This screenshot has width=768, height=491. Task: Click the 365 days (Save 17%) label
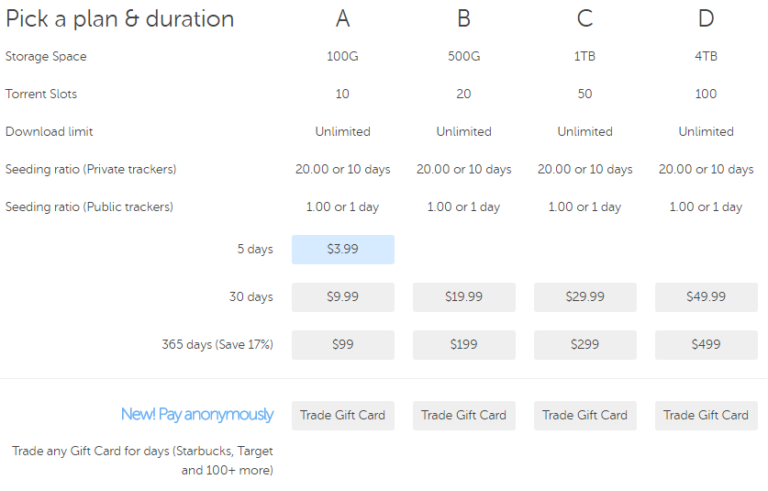pyautogui.click(x=217, y=345)
